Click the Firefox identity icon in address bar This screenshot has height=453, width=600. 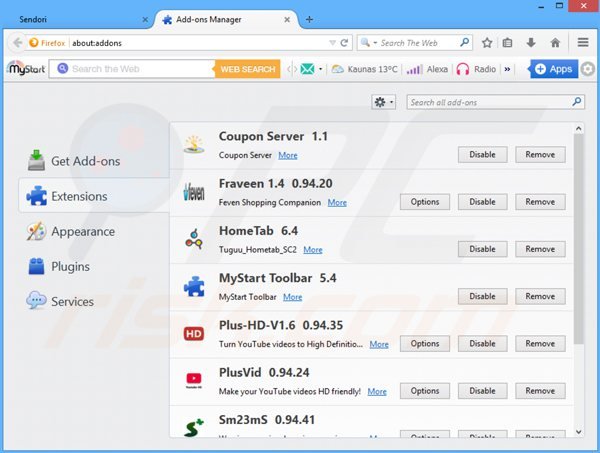point(47,43)
